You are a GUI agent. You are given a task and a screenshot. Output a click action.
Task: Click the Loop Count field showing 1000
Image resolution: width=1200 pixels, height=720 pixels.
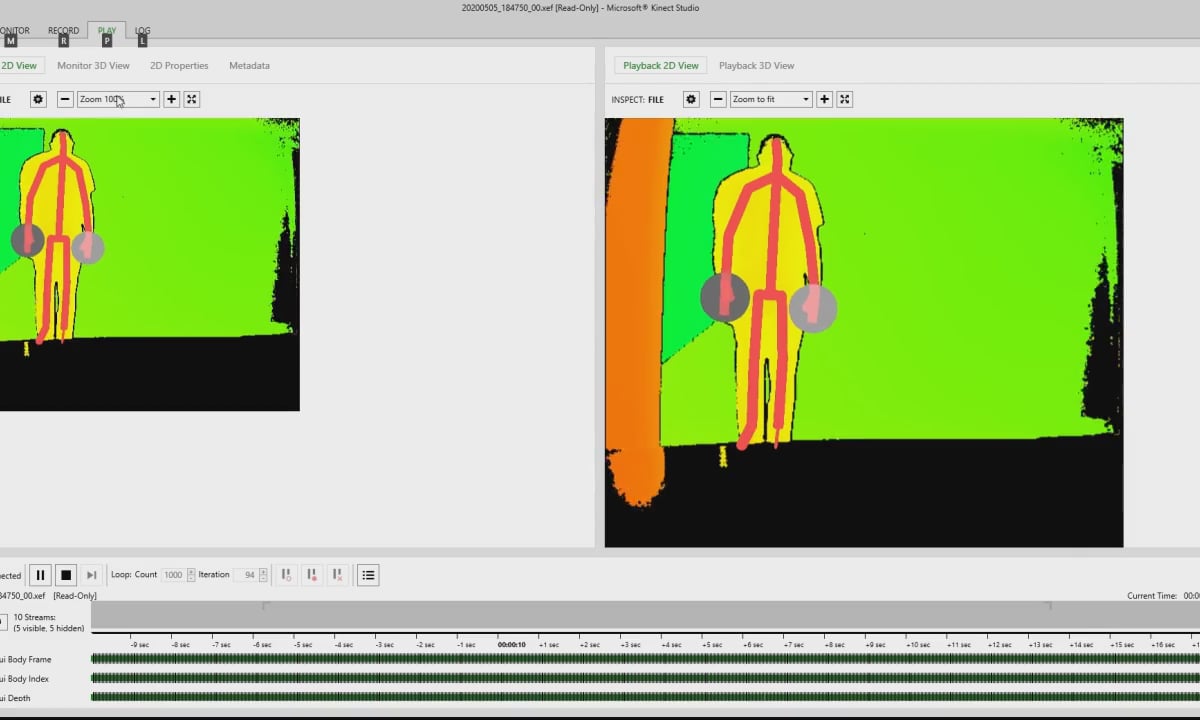(173, 575)
